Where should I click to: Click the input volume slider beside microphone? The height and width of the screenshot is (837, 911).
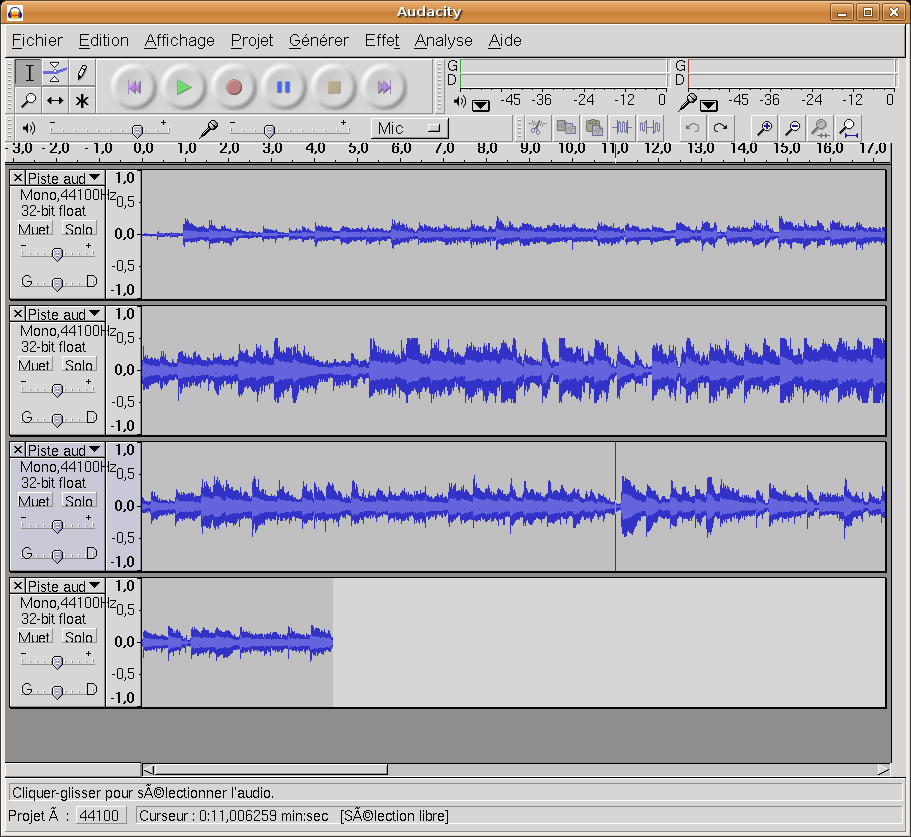pos(289,128)
